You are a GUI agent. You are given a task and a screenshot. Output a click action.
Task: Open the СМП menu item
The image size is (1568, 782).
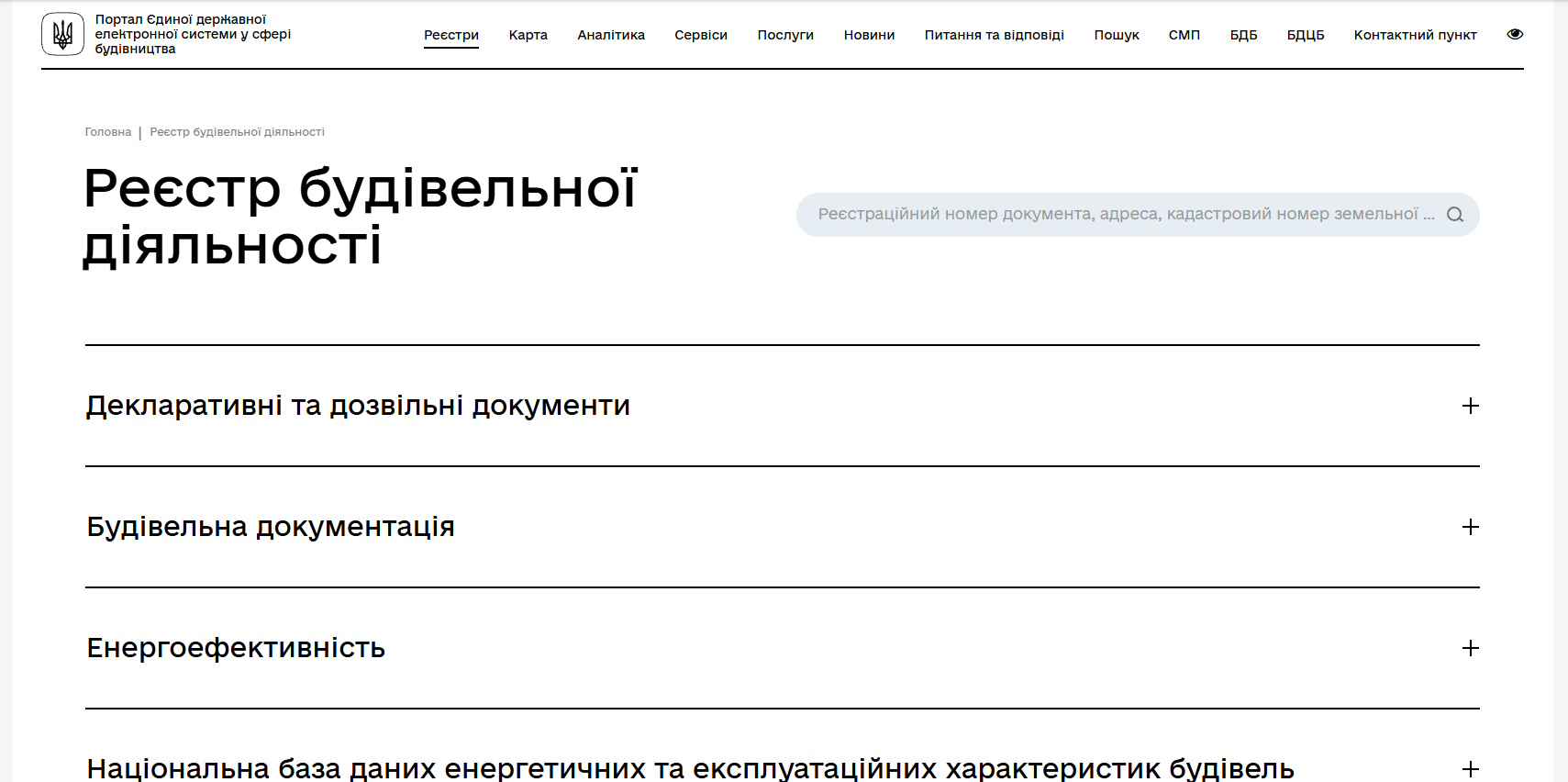click(x=1184, y=35)
